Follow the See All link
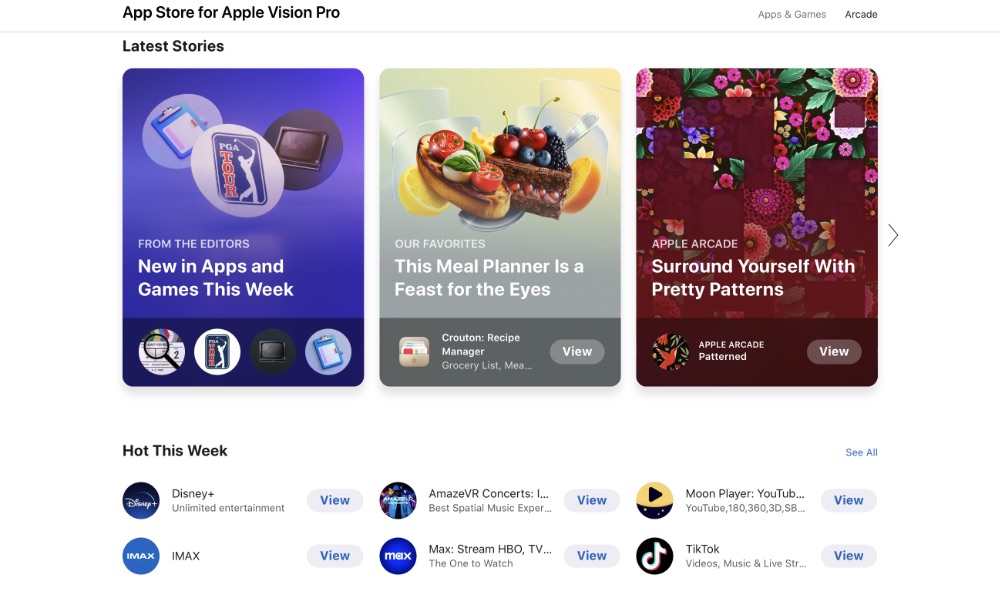The height and width of the screenshot is (600, 1000). point(861,452)
